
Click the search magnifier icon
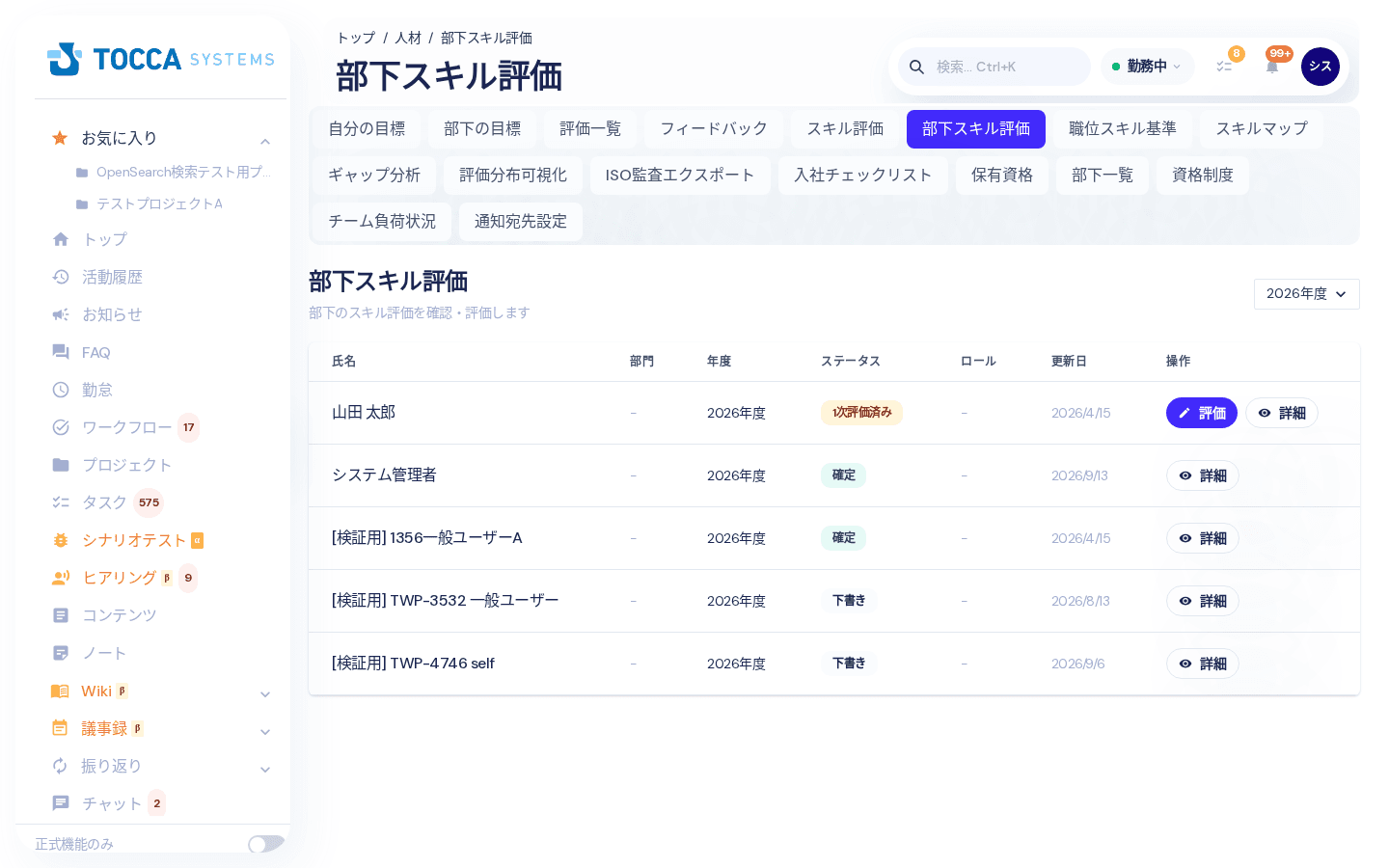click(x=917, y=67)
